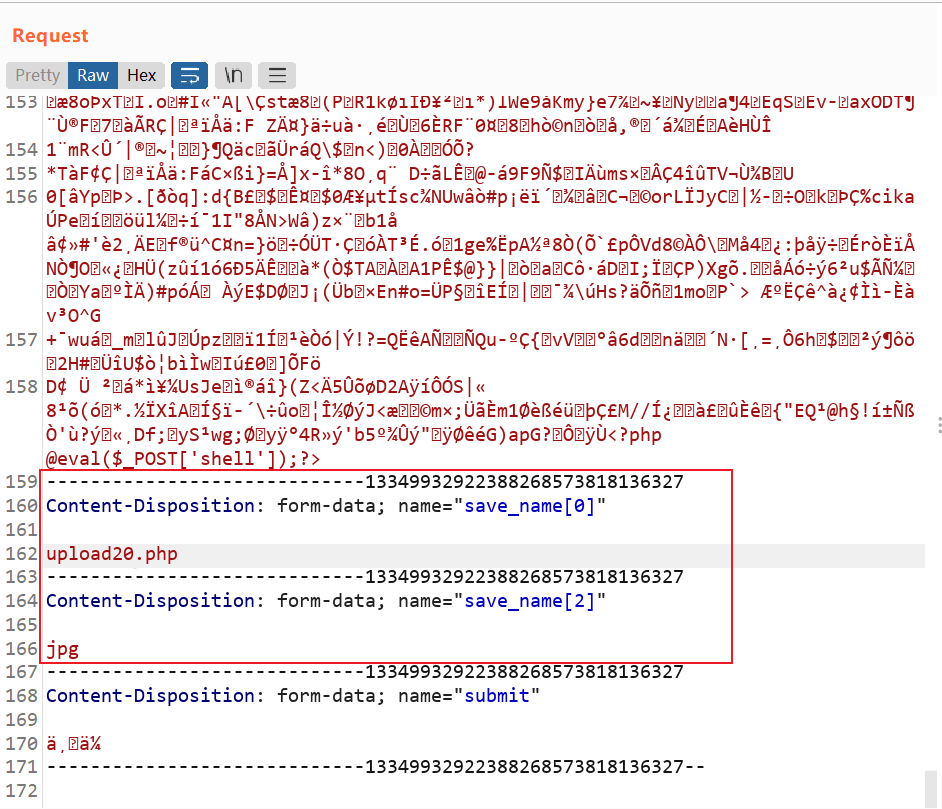Click line number 158 in the gutter
The width and height of the screenshot is (942, 809).
click(22, 387)
